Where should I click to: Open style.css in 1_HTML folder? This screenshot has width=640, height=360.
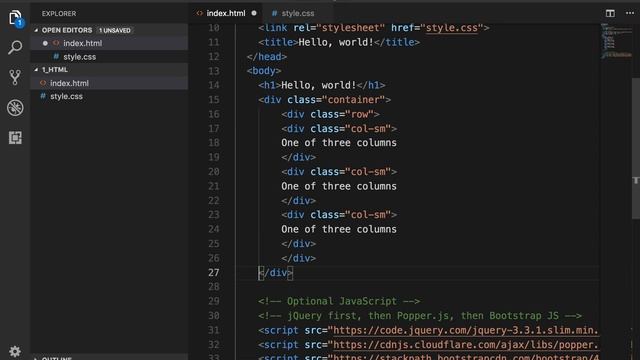[109, 96]
